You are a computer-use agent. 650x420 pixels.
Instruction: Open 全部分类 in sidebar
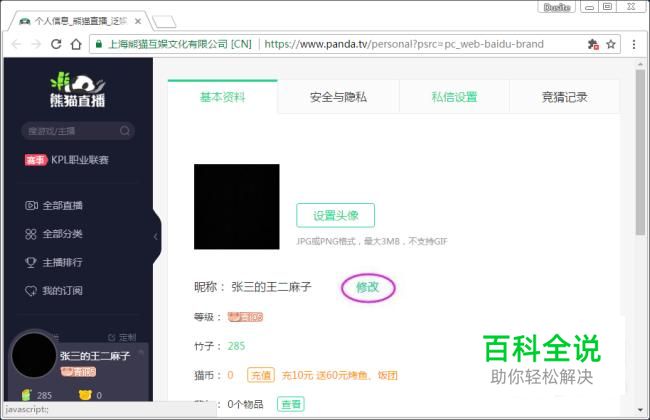click(54, 234)
